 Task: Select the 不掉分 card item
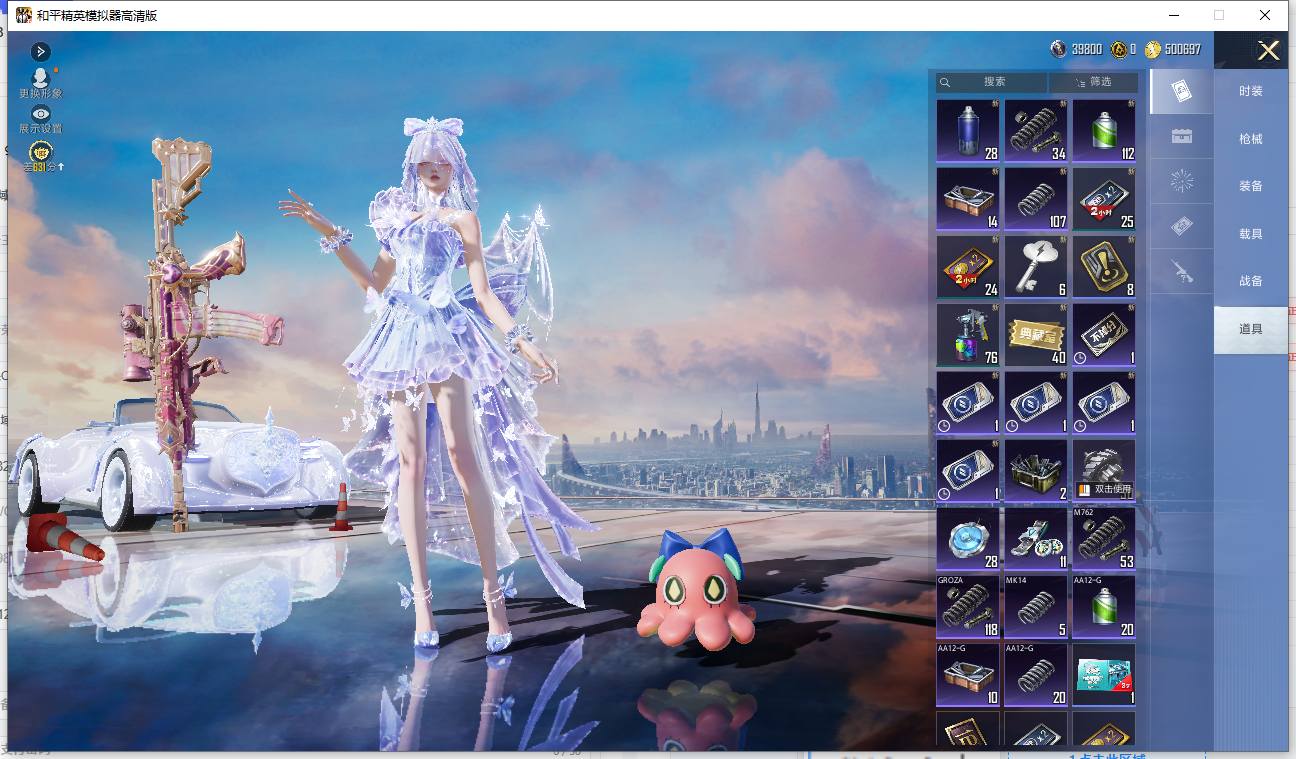[1104, 335]
